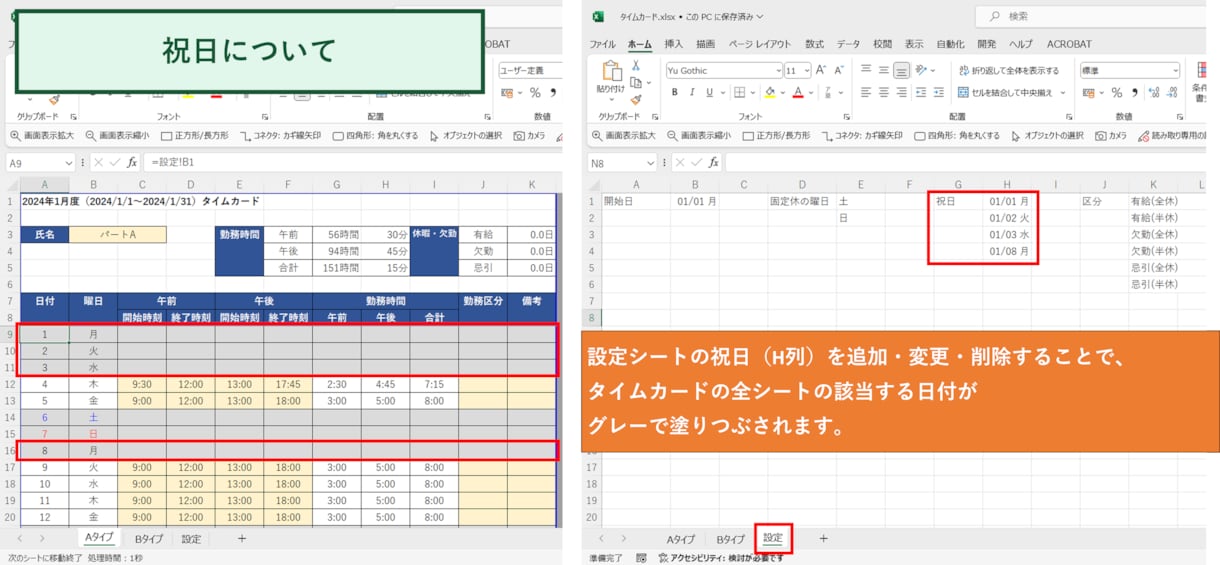Toggle 折り返して全体を表示する wrap text
Image resolution: width=1220 pixels, height=565 pixels.
point(1008,70)
